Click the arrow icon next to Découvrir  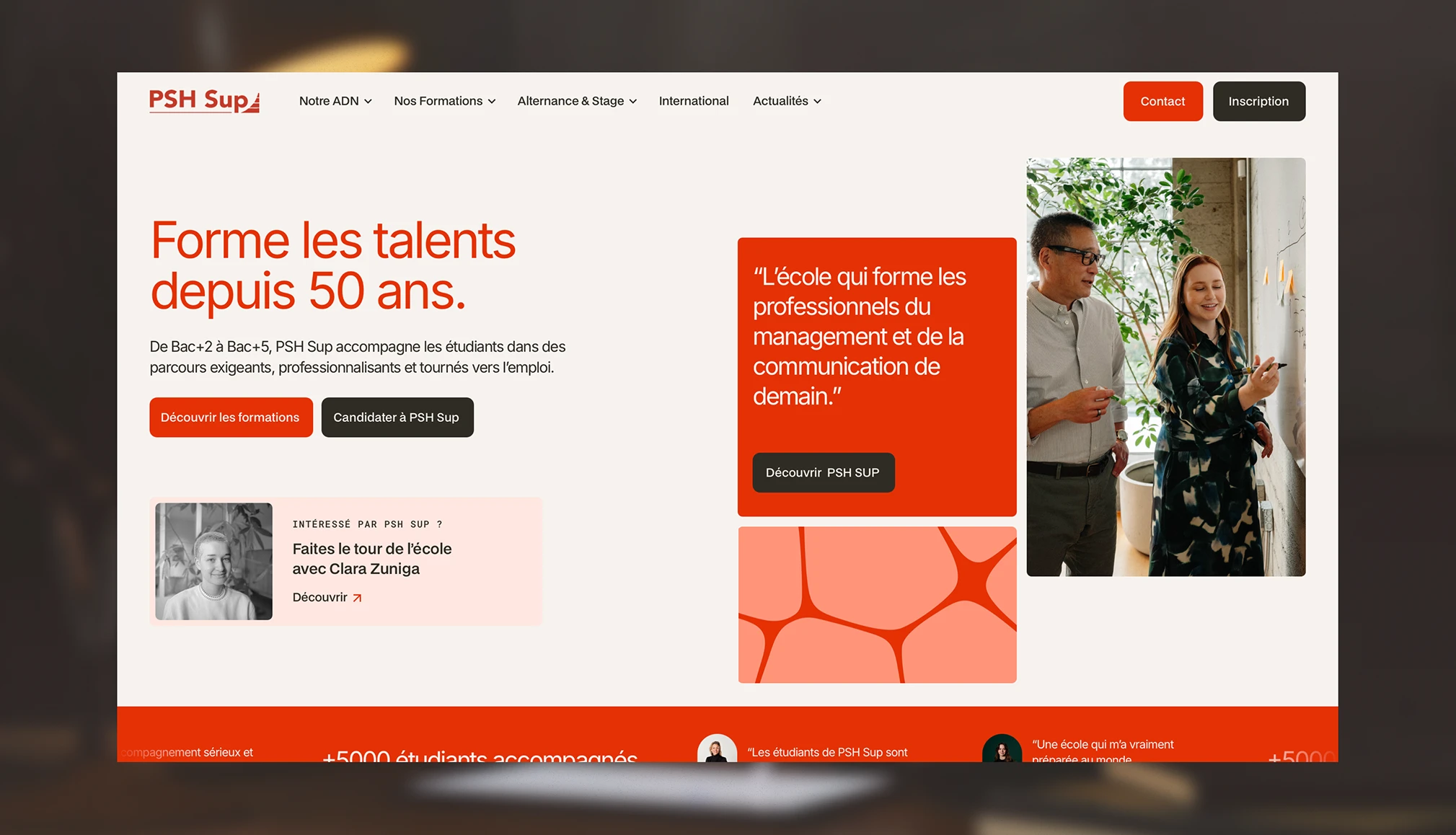357,598
